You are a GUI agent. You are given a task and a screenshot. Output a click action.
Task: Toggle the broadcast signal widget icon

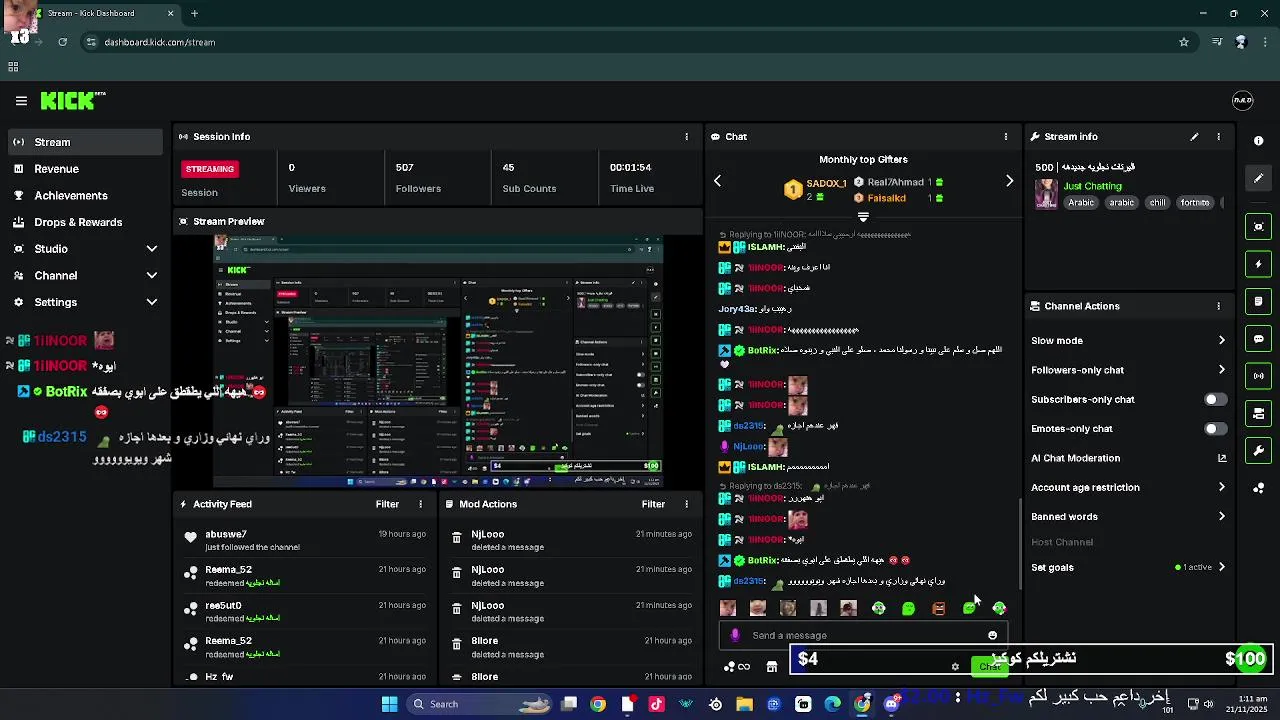pyautogui.click(x=1259, y=376)
